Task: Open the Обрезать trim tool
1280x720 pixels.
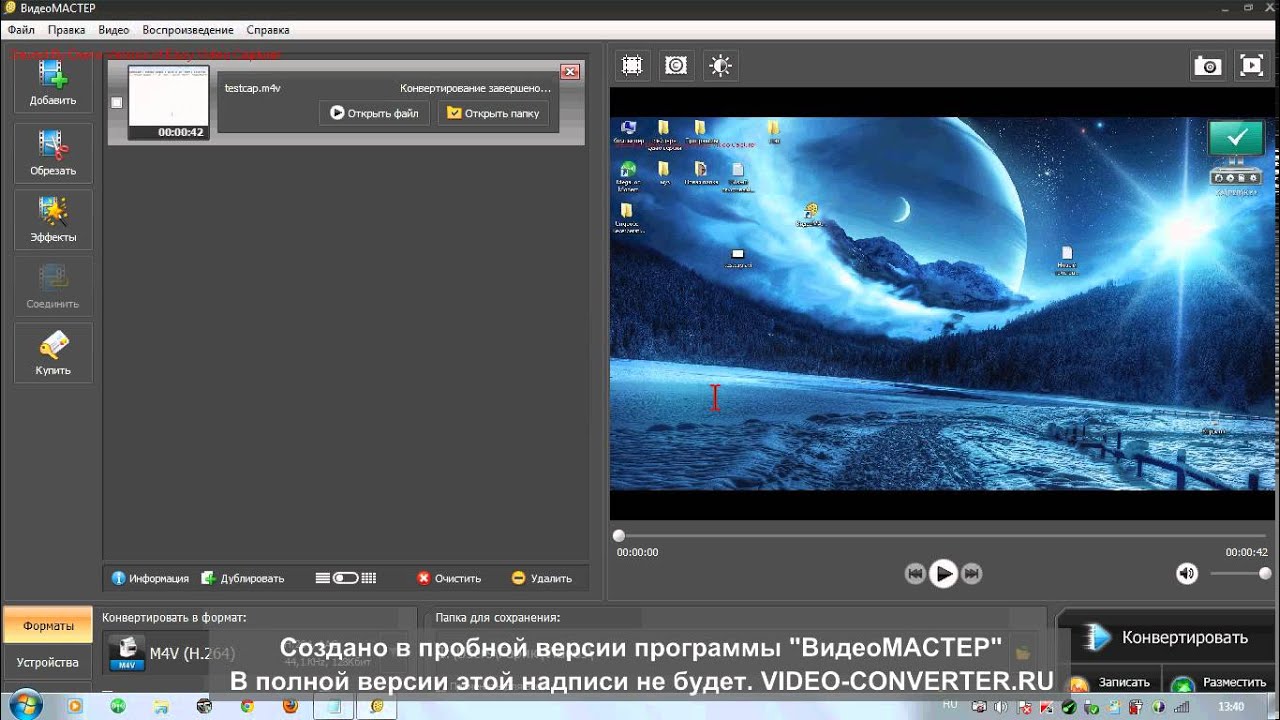Action: 53,152
